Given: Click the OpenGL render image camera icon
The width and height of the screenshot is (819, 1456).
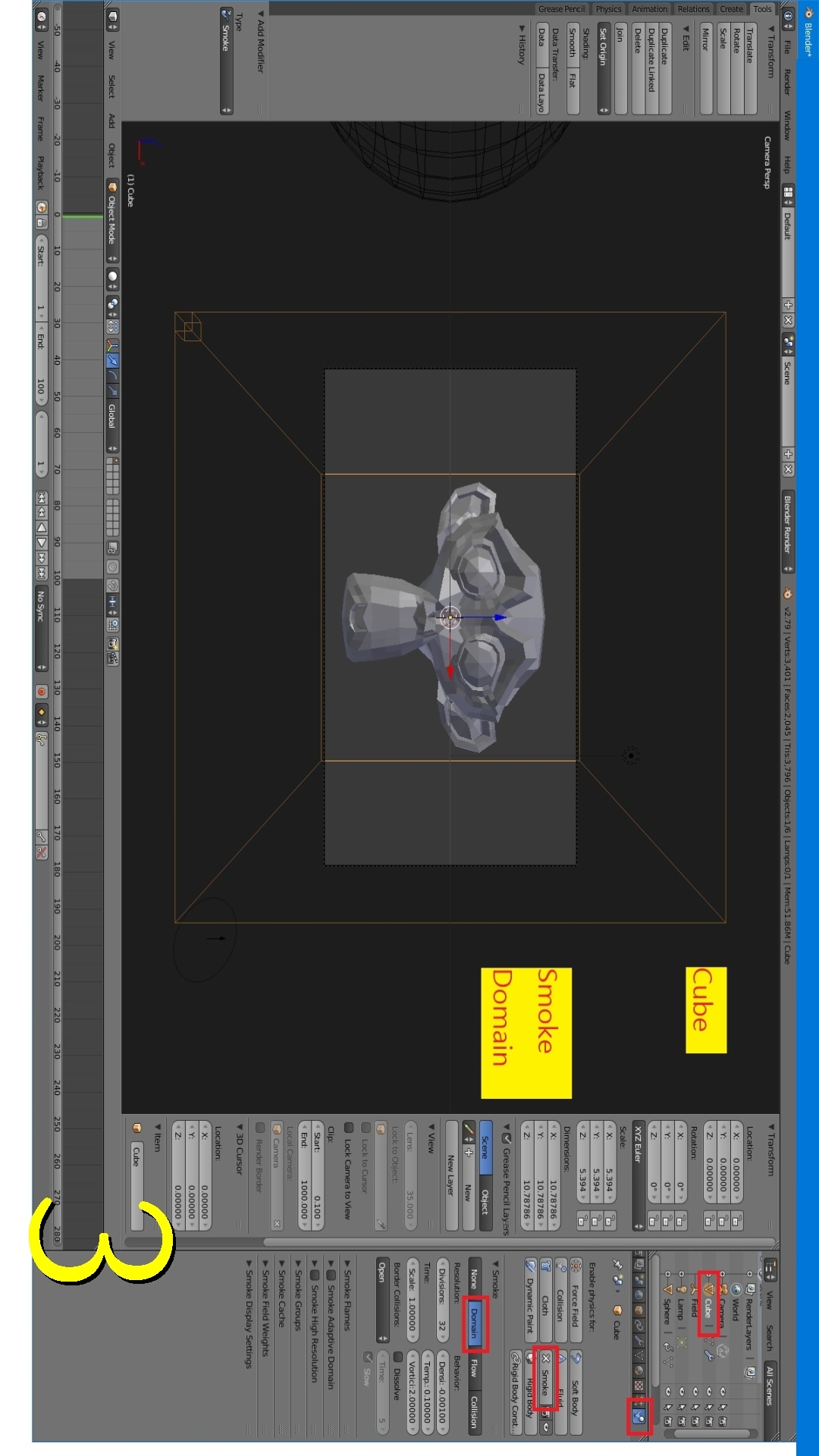Looking at the screenshot, I should (112, 644).
